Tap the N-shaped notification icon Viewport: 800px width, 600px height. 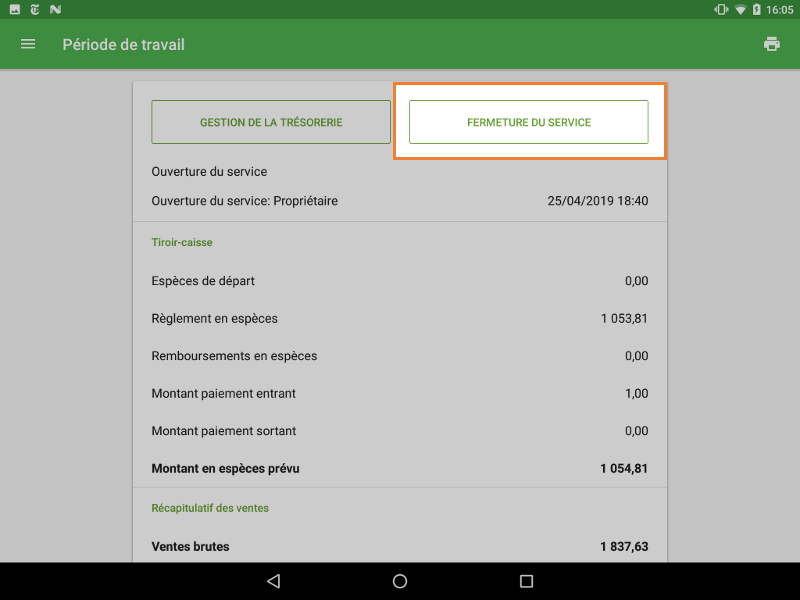click(55, 9)
